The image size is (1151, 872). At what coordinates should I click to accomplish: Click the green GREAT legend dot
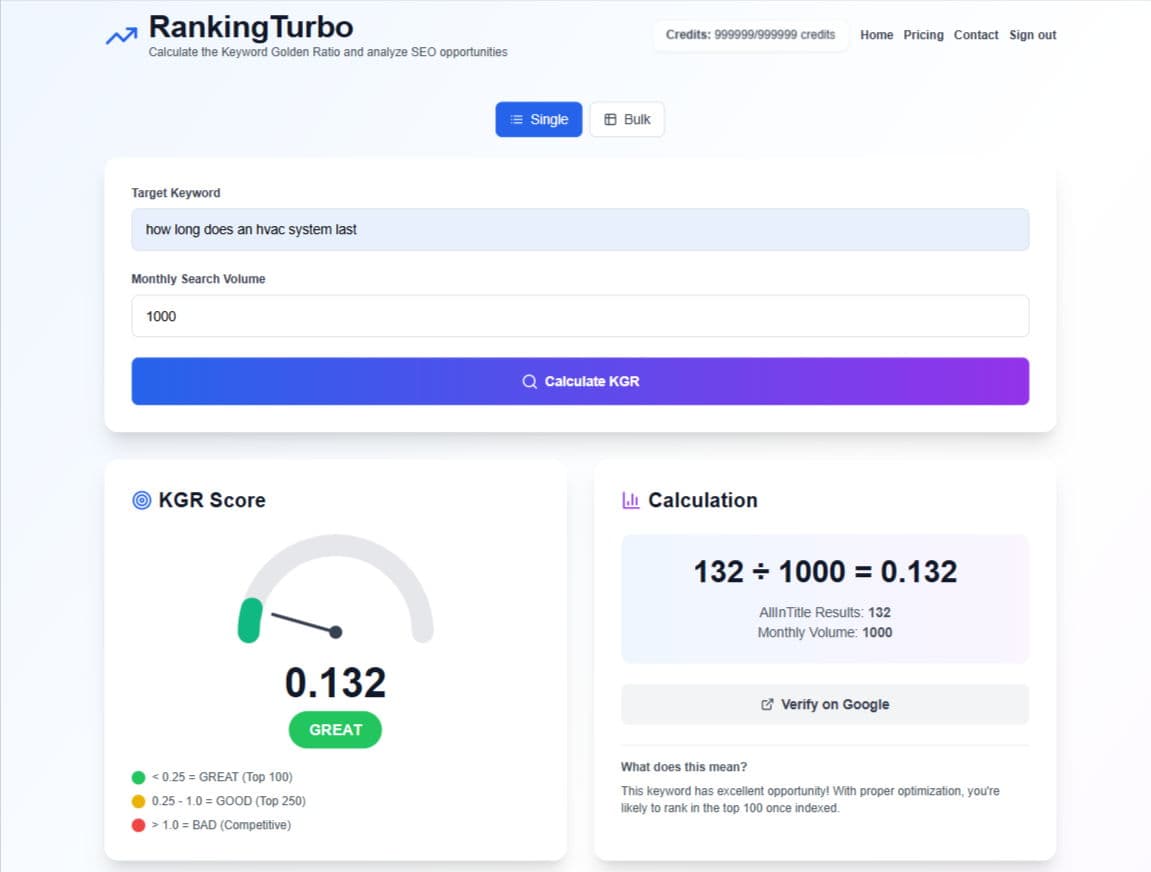coord(138,777)
